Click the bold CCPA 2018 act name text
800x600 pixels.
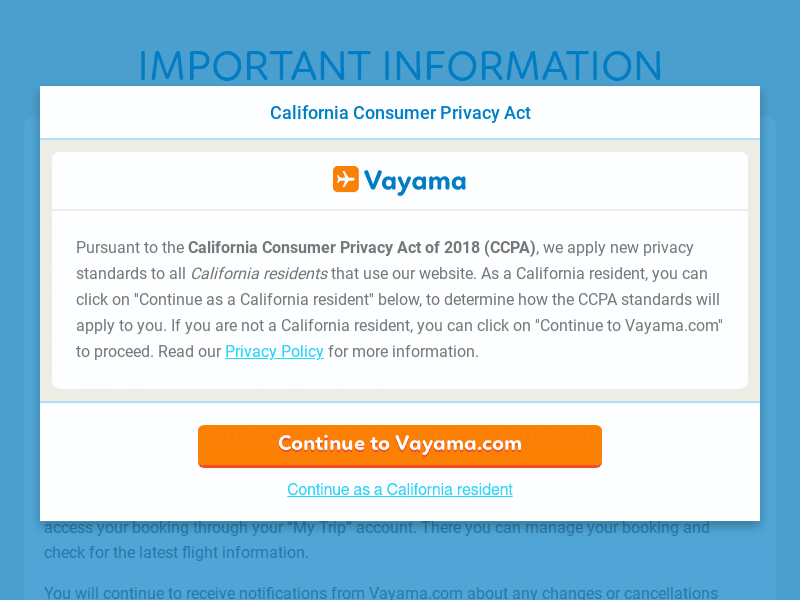pos(361,247)
